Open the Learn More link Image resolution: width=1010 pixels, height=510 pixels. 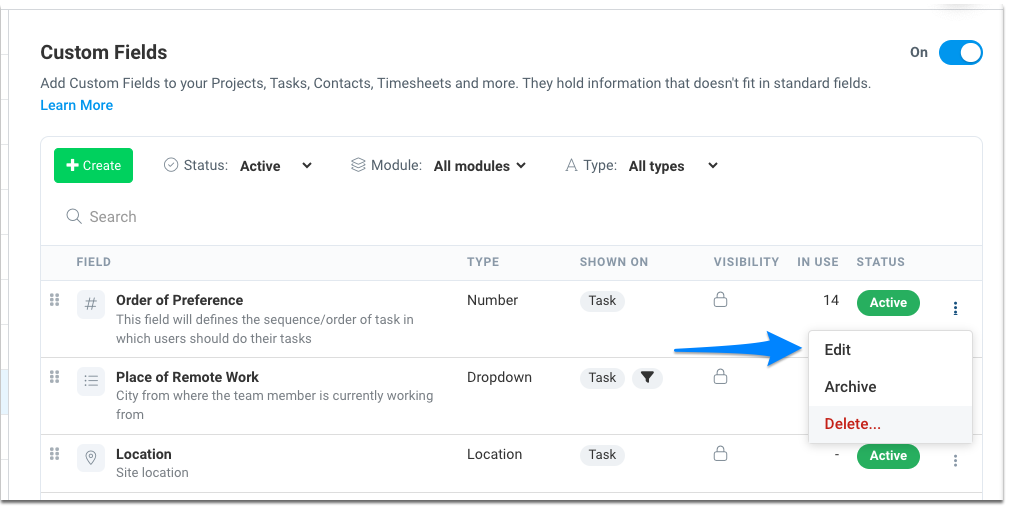77,106
